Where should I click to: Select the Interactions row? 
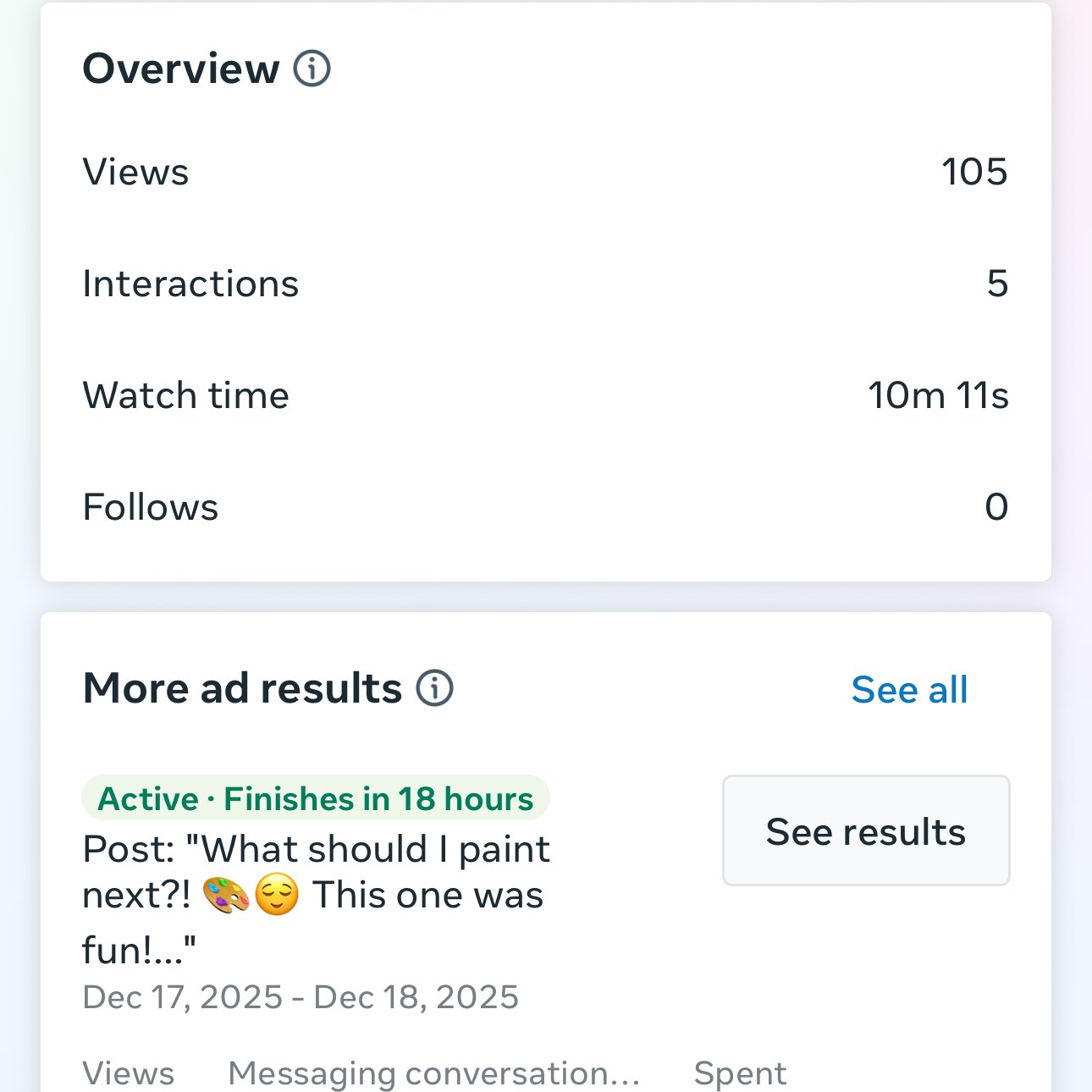coord(546,284)
